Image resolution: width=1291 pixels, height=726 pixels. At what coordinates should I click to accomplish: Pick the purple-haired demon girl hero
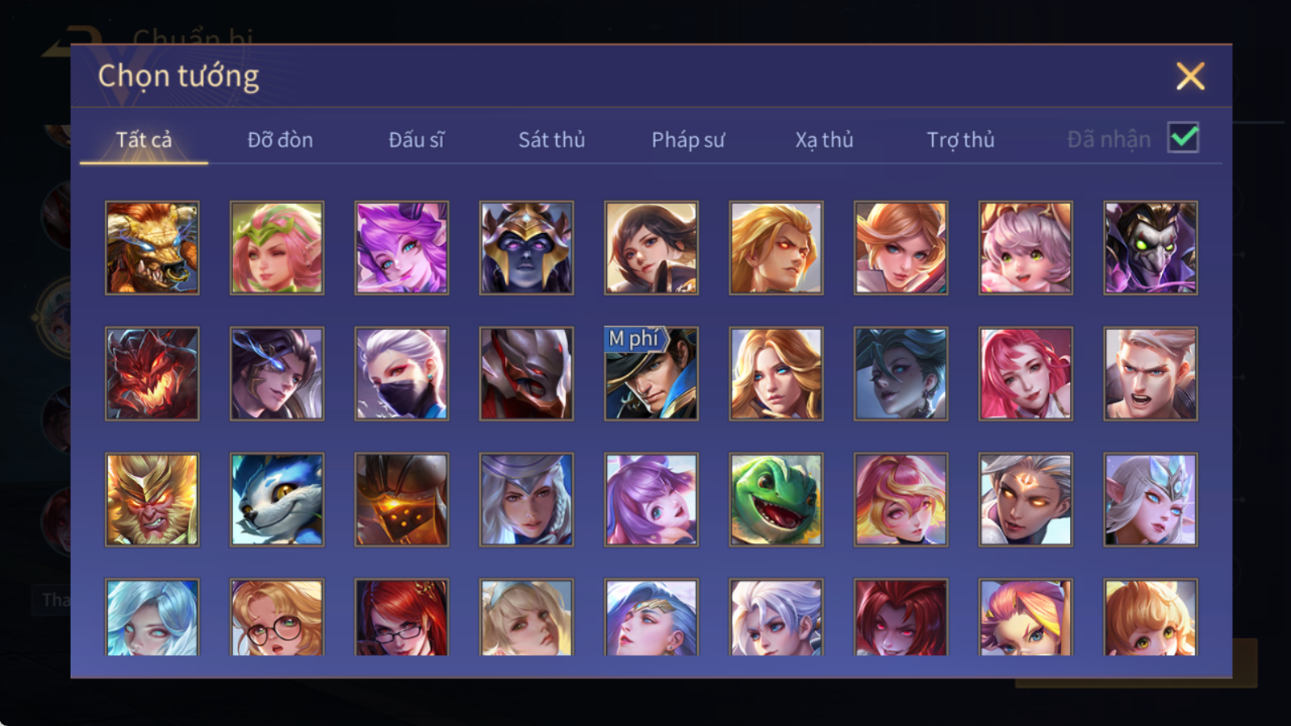[401, 247]
